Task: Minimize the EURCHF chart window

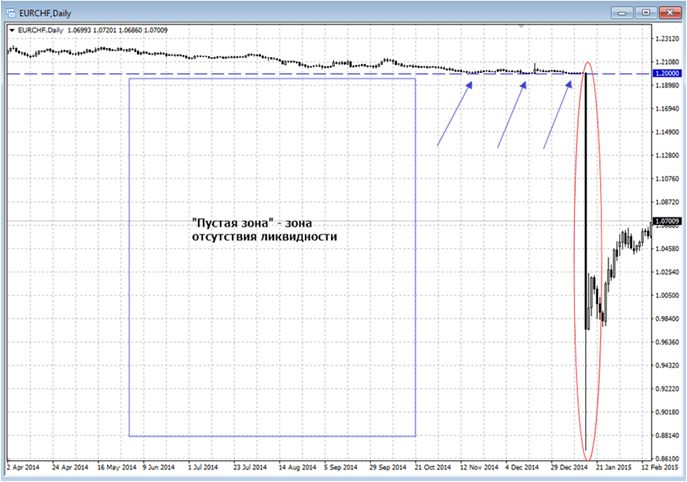Action: click(x=623, y=11)
